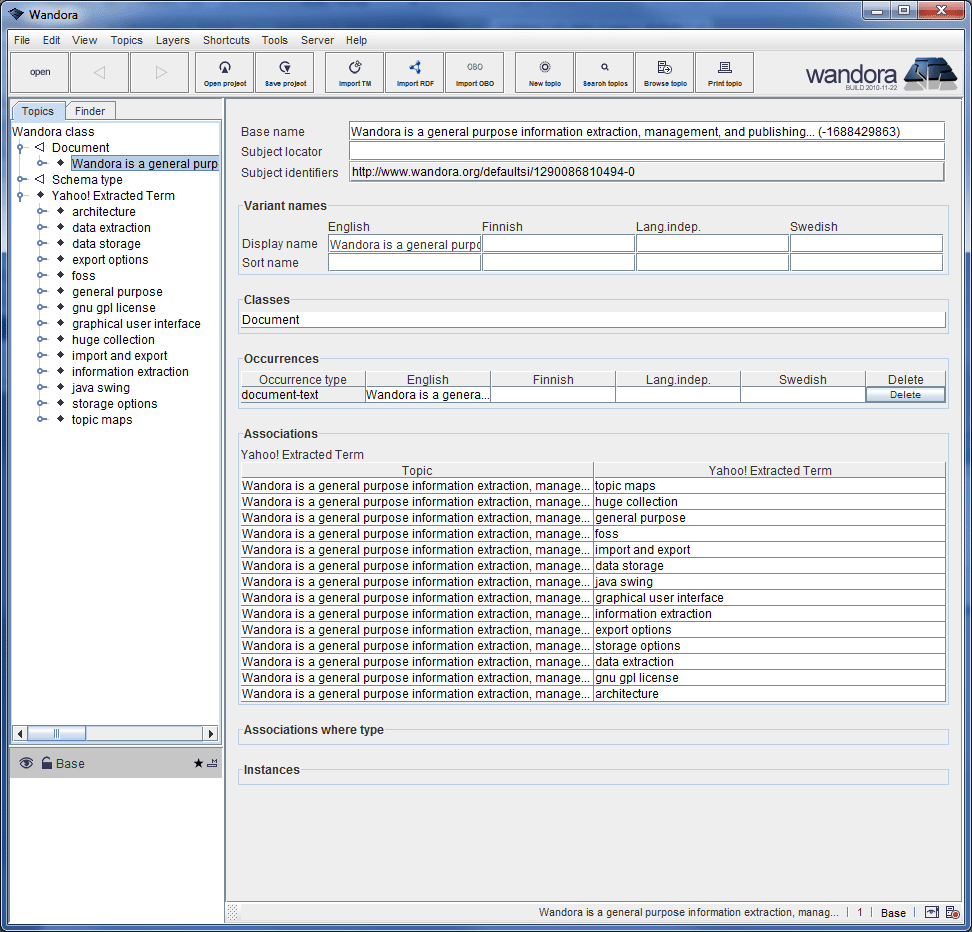Save the project via the Save project icon
972x932 pixels.
pyautogui.click(x=284, y=72)
